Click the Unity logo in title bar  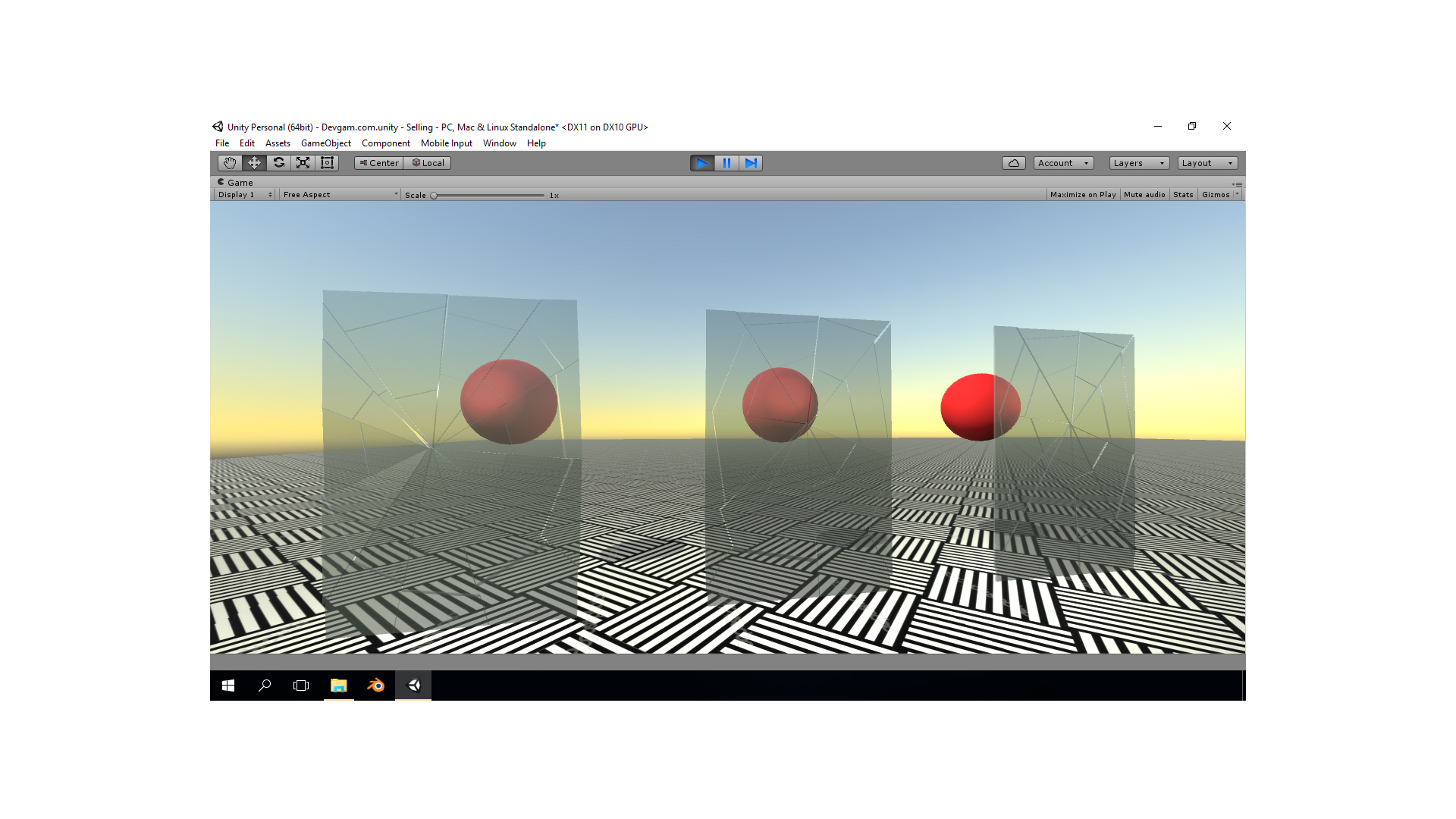218,127
